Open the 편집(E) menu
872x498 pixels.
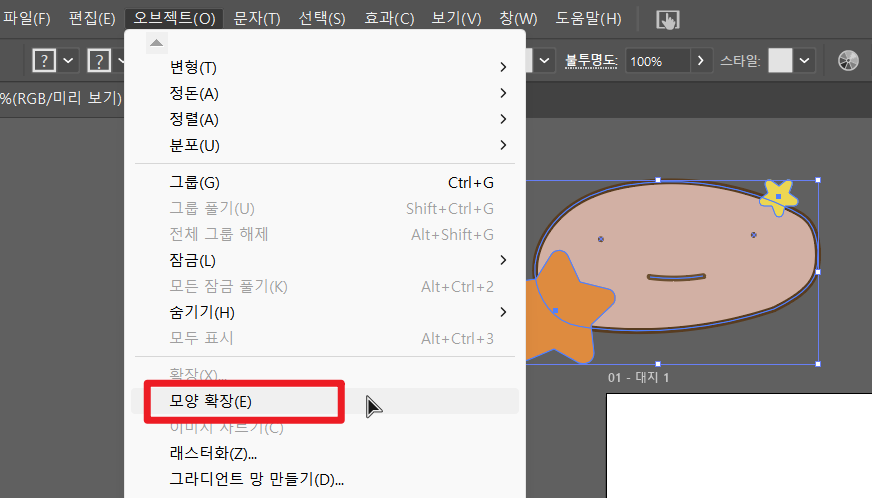click(x=92, y=18)
